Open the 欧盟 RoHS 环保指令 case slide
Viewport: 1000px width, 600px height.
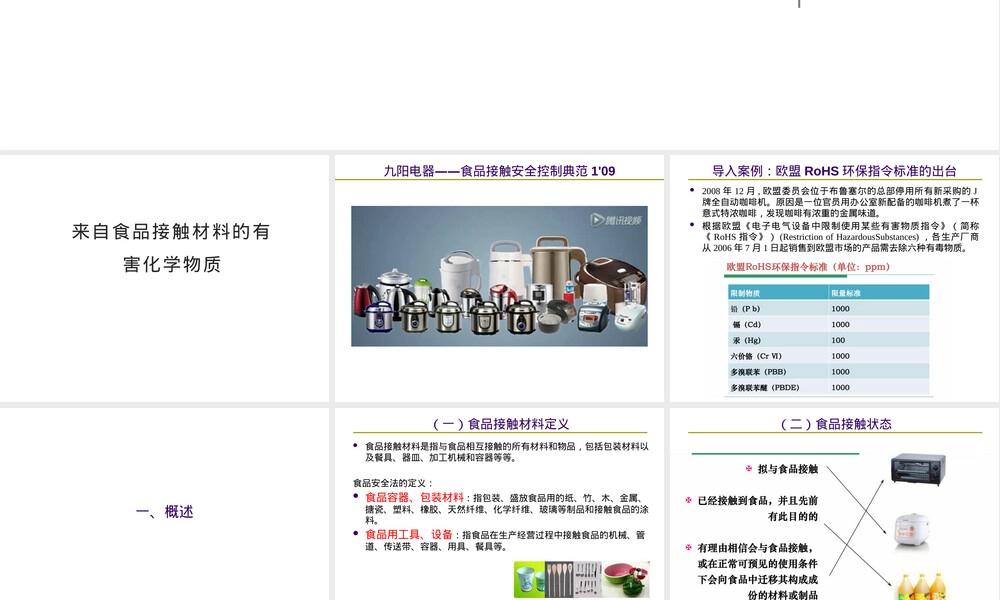point(834,278)
